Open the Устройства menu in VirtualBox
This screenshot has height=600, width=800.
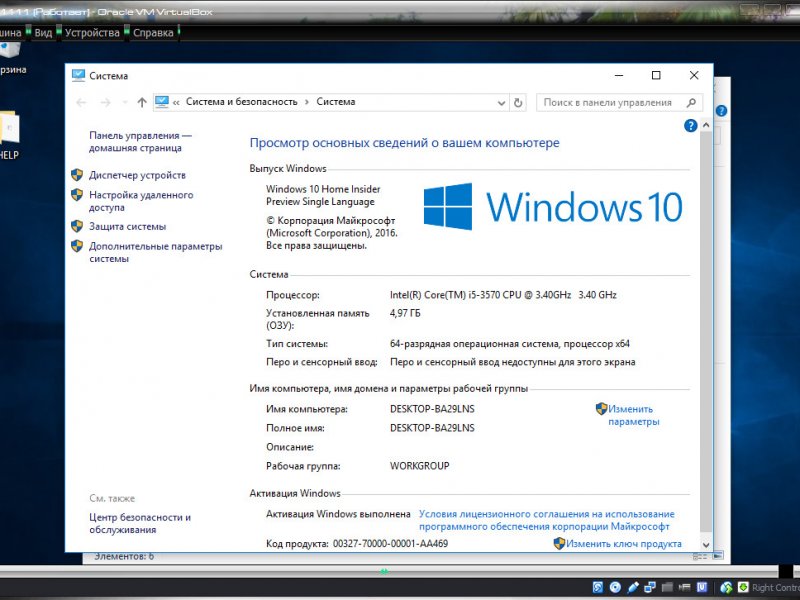point(92,33)
